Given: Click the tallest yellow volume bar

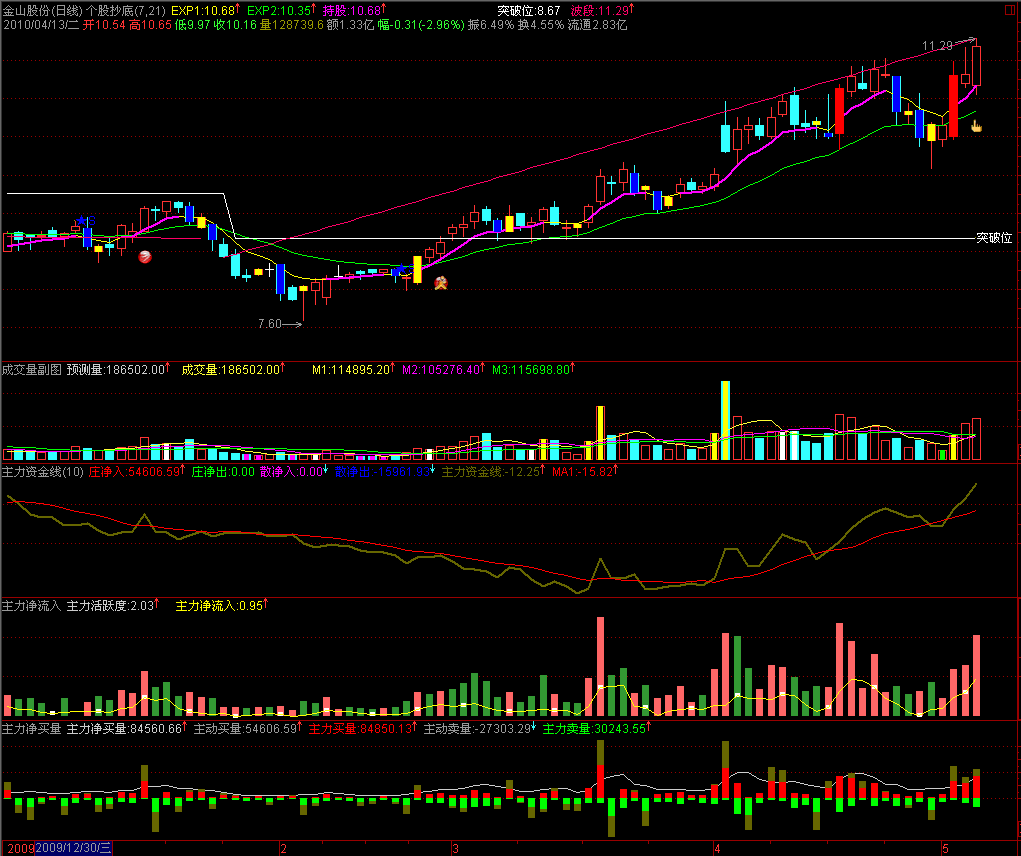Looking at the screenshot, I should pos(725,420).
